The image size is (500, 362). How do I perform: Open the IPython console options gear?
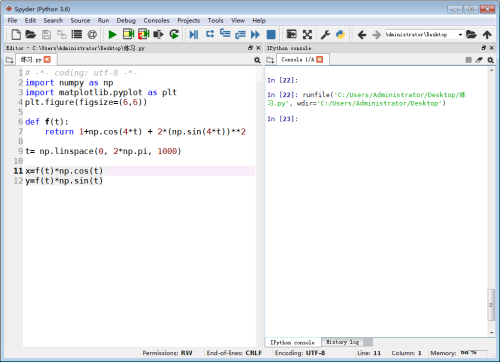coord(490,60)
